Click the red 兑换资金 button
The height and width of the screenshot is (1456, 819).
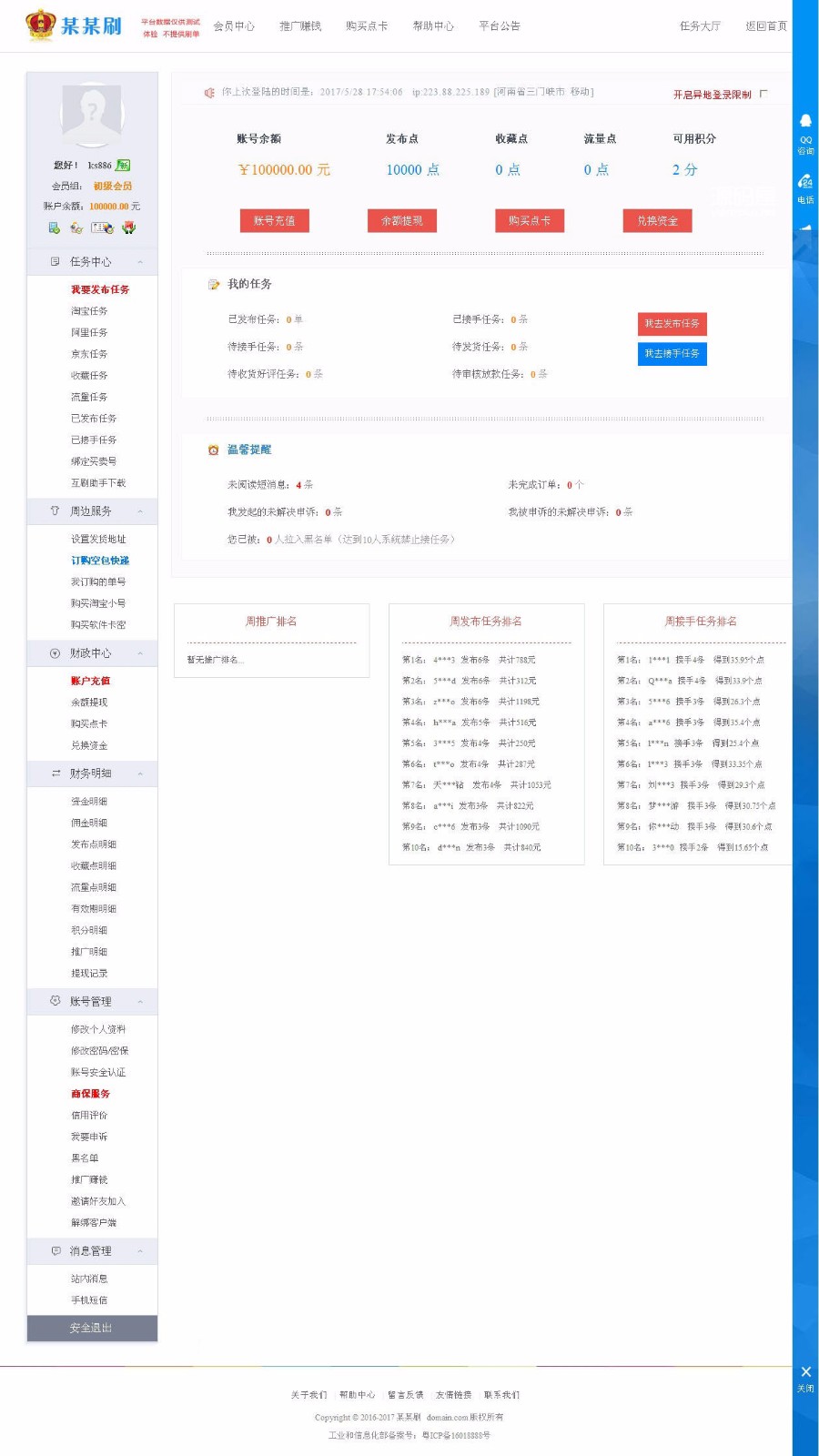click(x=657, y=221)
